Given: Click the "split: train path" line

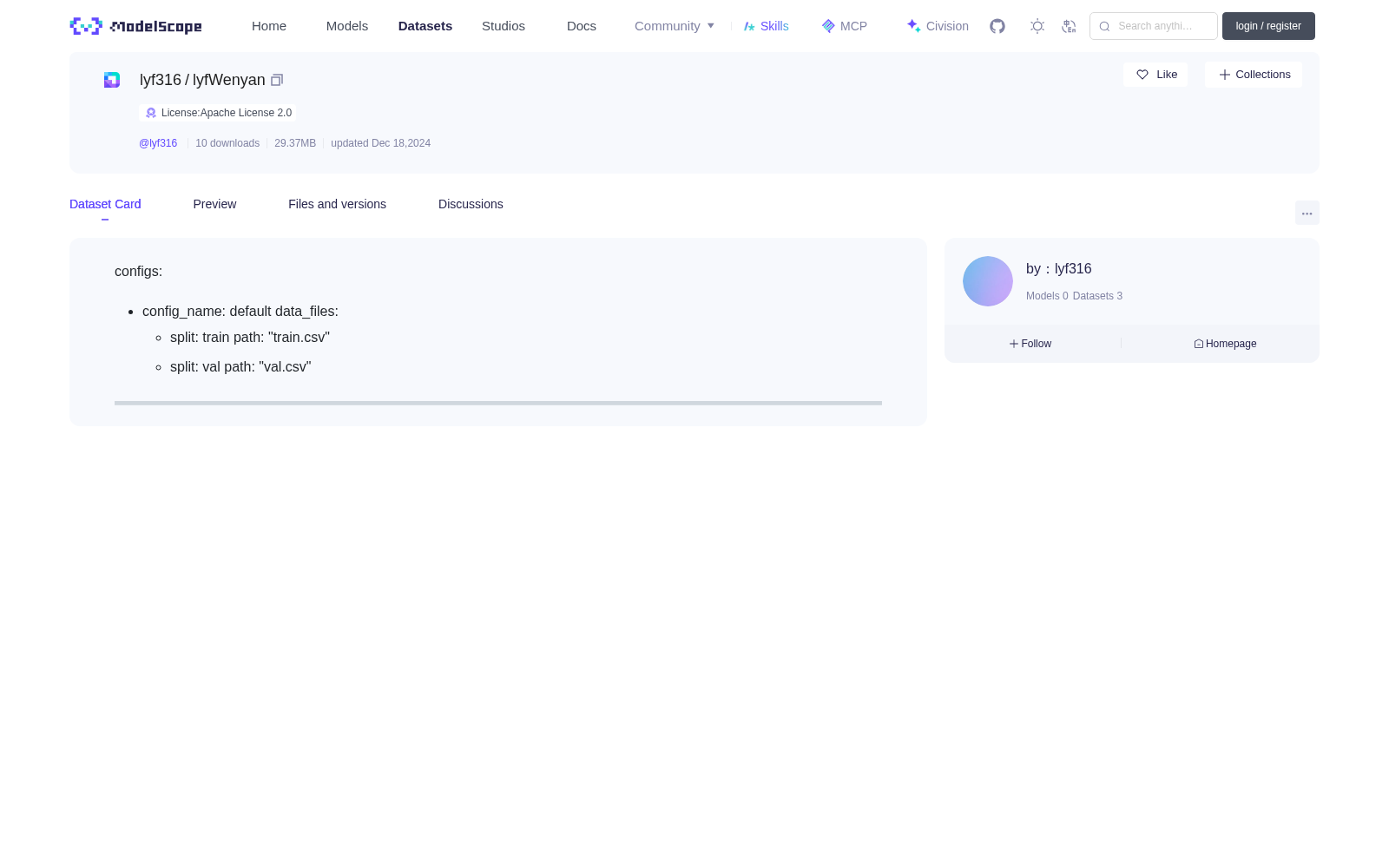Looking at the screenshot, I should pos(250,338).
